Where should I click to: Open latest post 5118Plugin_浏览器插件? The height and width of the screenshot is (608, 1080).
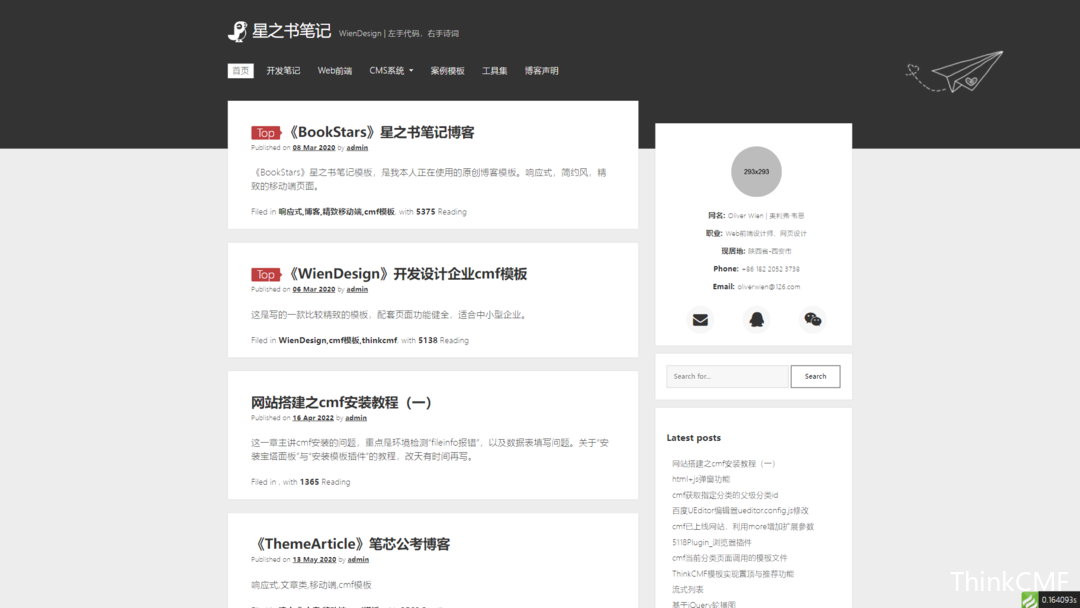tap(712, 543)
